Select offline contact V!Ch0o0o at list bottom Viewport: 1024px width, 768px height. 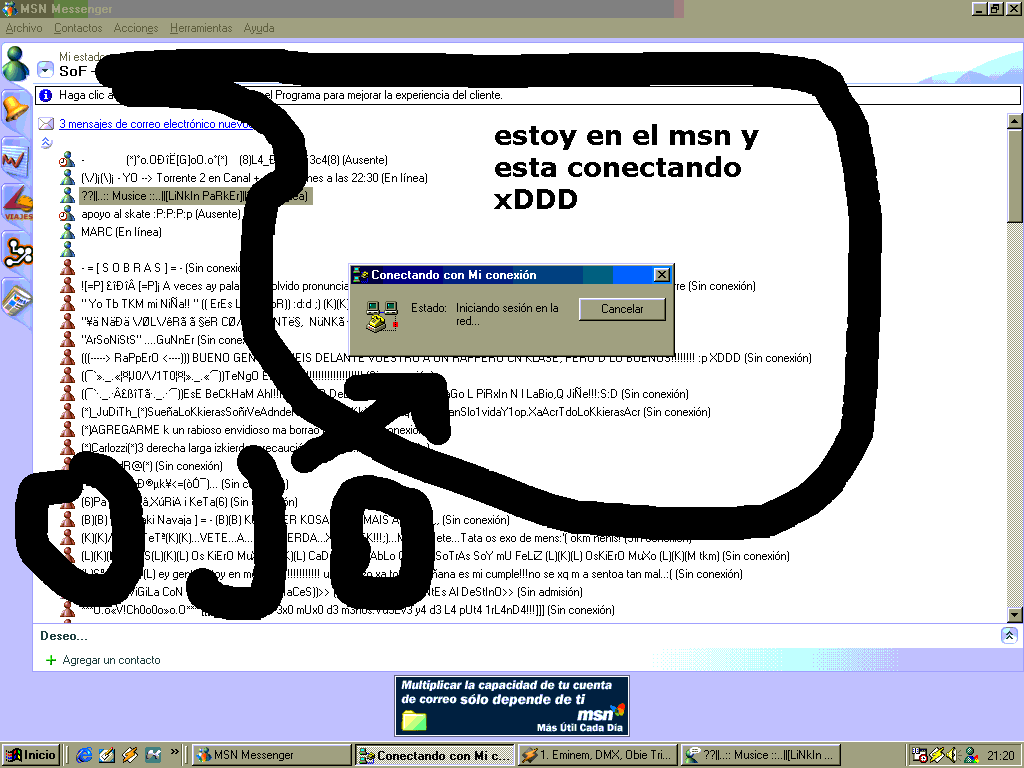point(347,610)
